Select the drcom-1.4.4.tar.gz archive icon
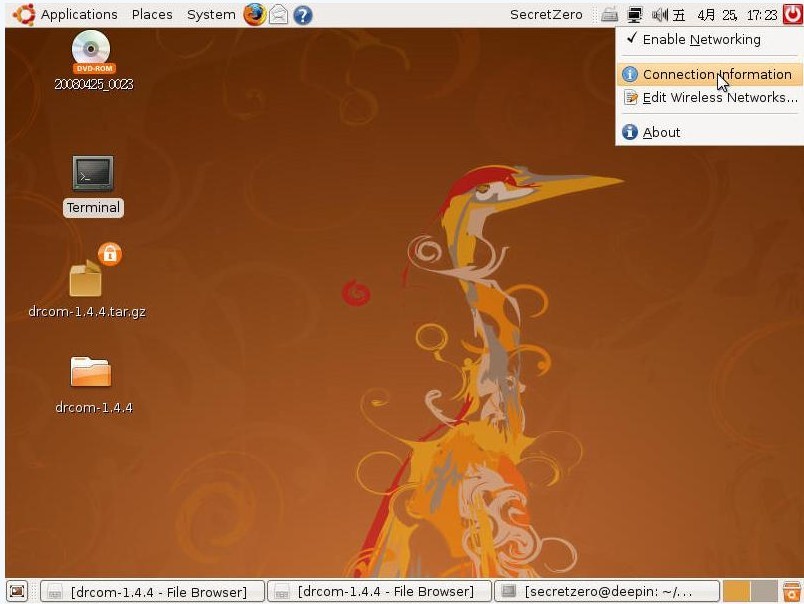The height and width of the screenshot is (604, 804). [87, 280]
